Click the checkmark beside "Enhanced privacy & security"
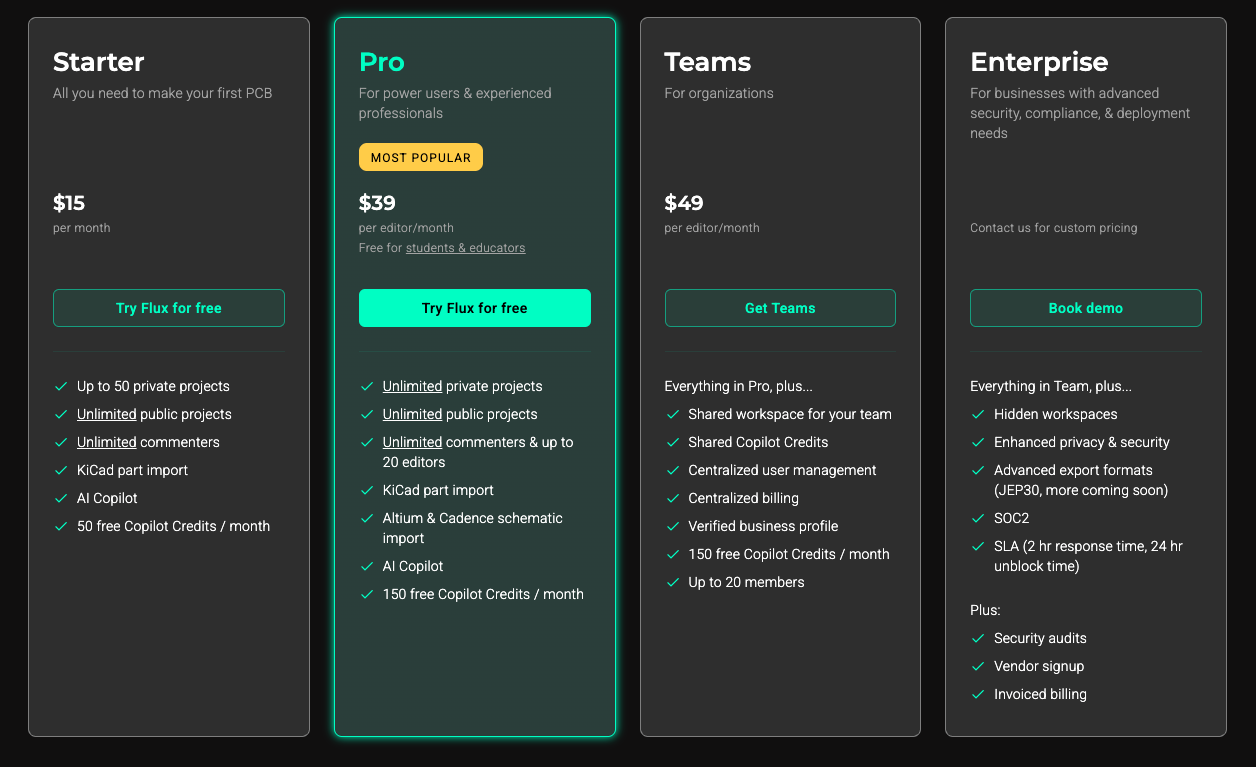The height and width of the screenshot is (767, 1256). click(x=978, y=442)
